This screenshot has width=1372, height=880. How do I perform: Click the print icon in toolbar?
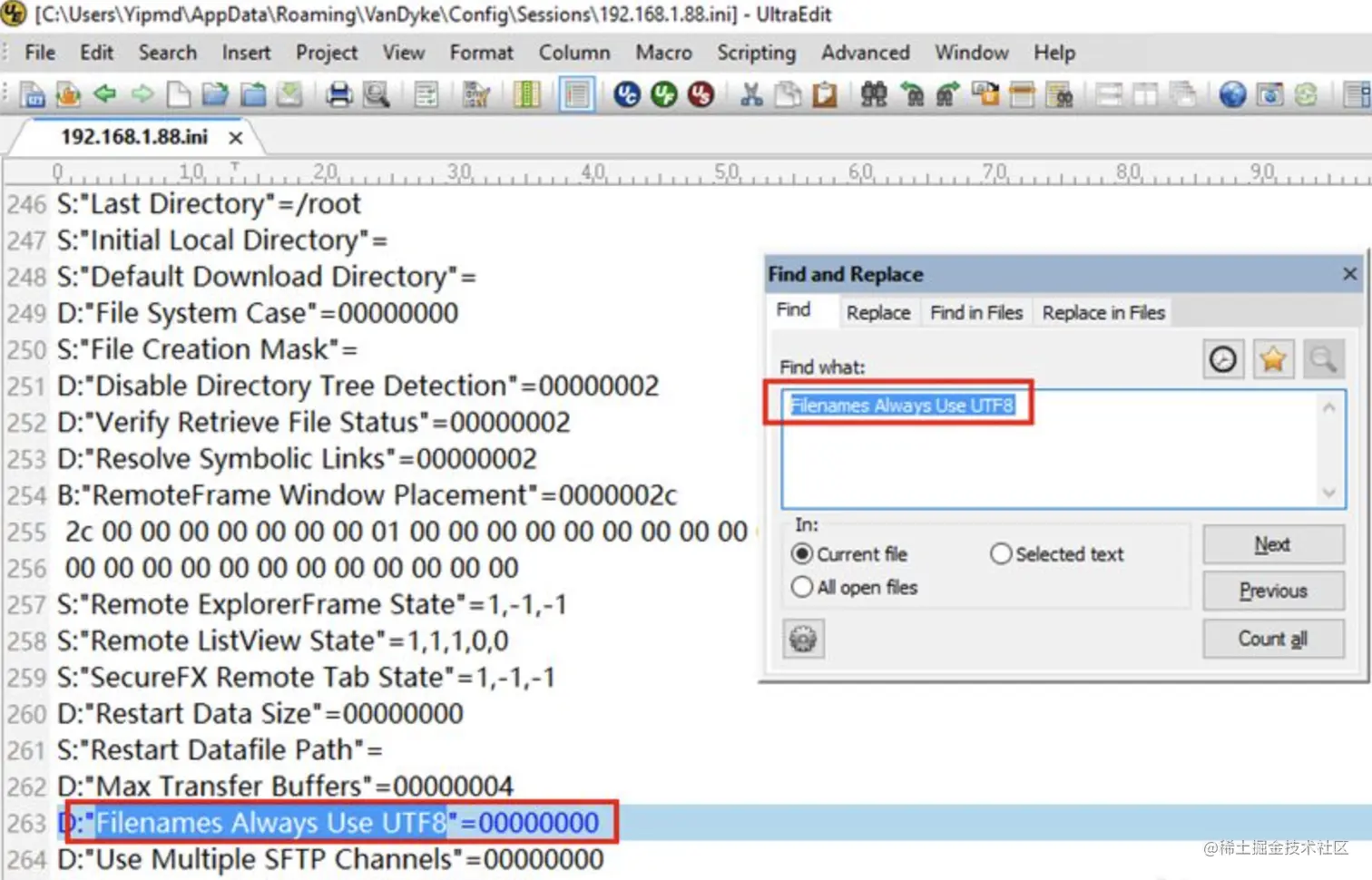tap(339, 93)
